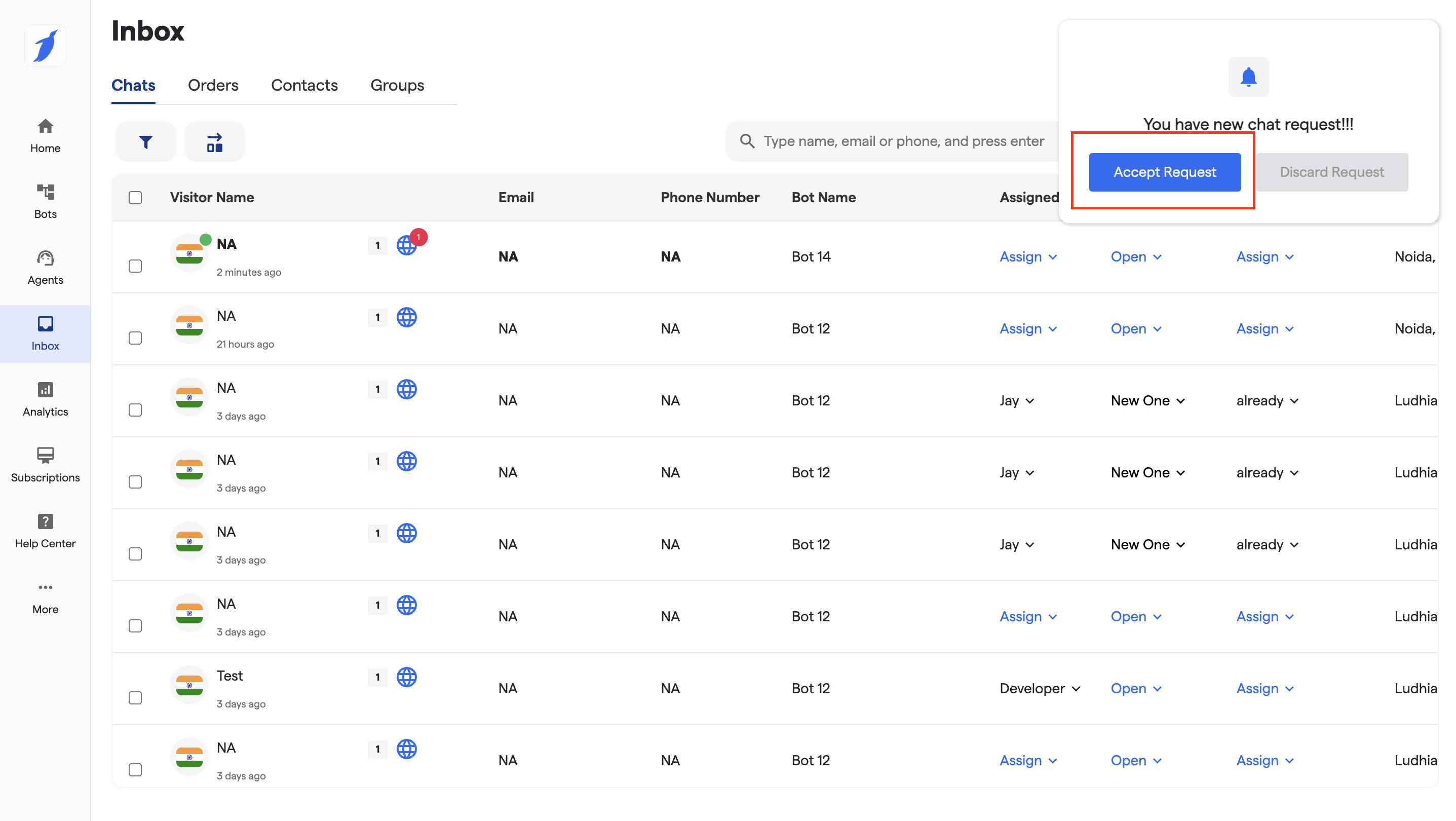Expand Open status dropdown in Bot 14 row
The height and width of the screenshot is (821, 1456).
click(1136, 257)
